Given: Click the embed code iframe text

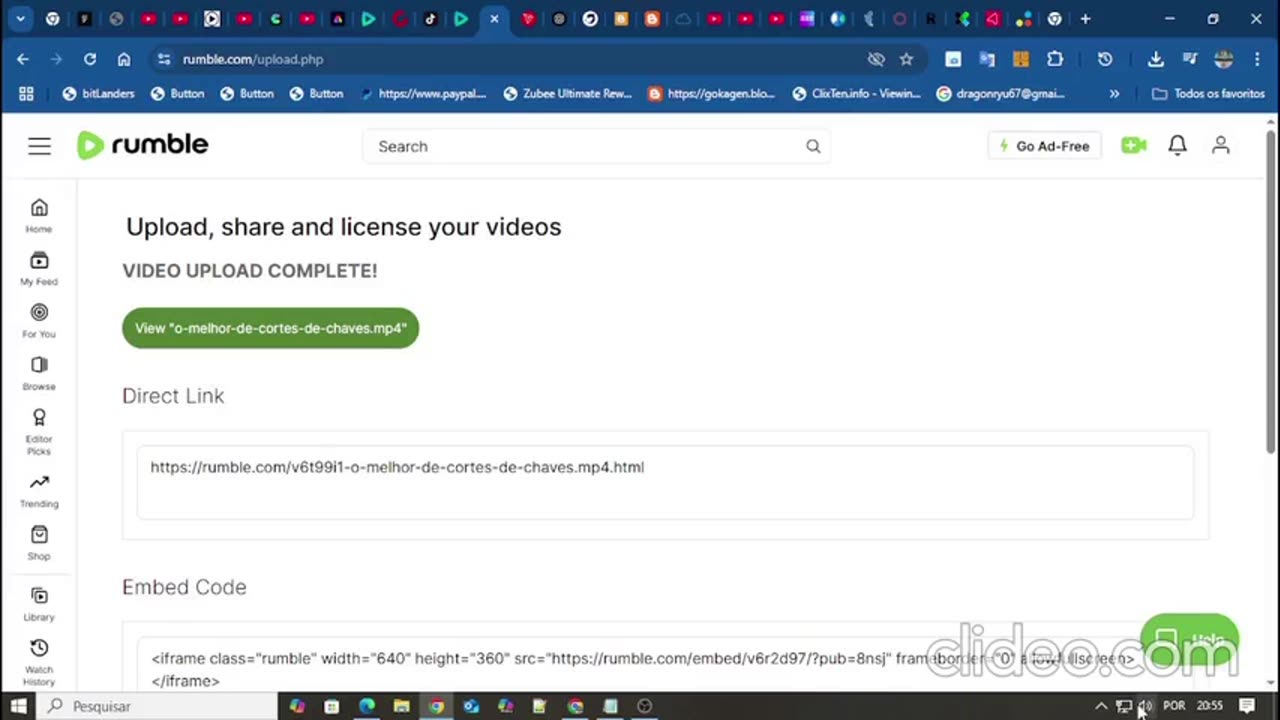Looking at the screenshot, I should point(643,669).
